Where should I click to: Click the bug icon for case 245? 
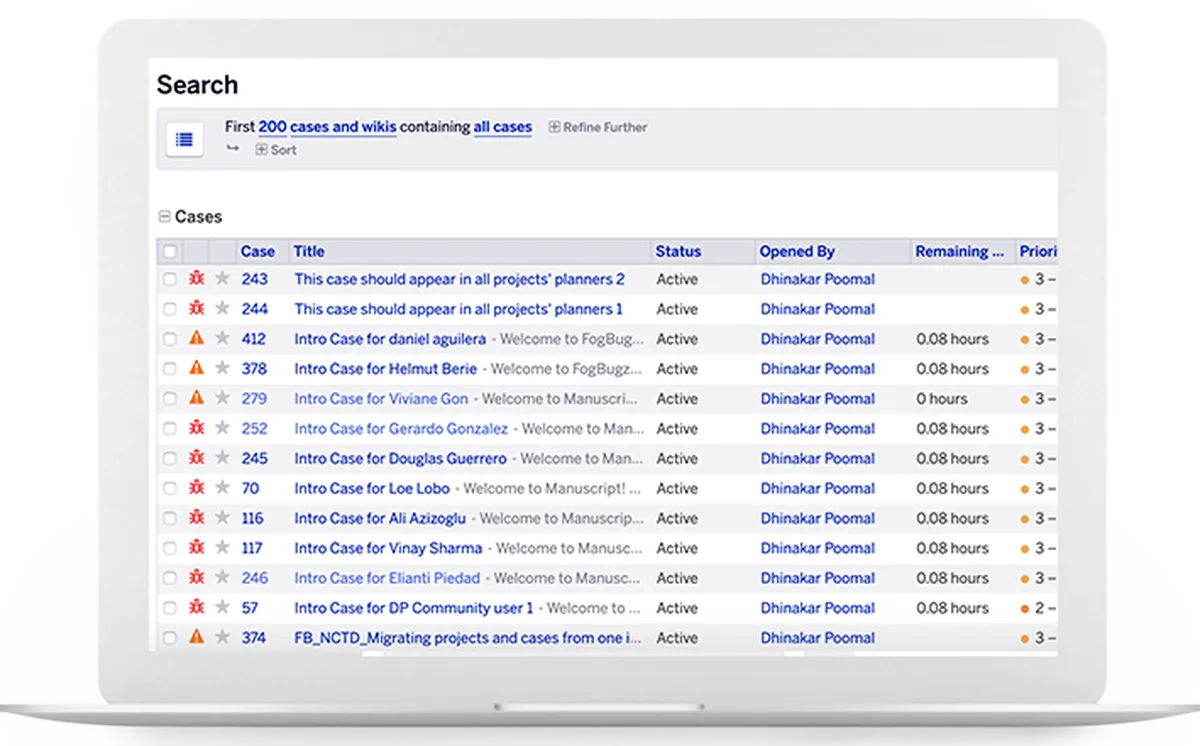click(x=197, y=458)
